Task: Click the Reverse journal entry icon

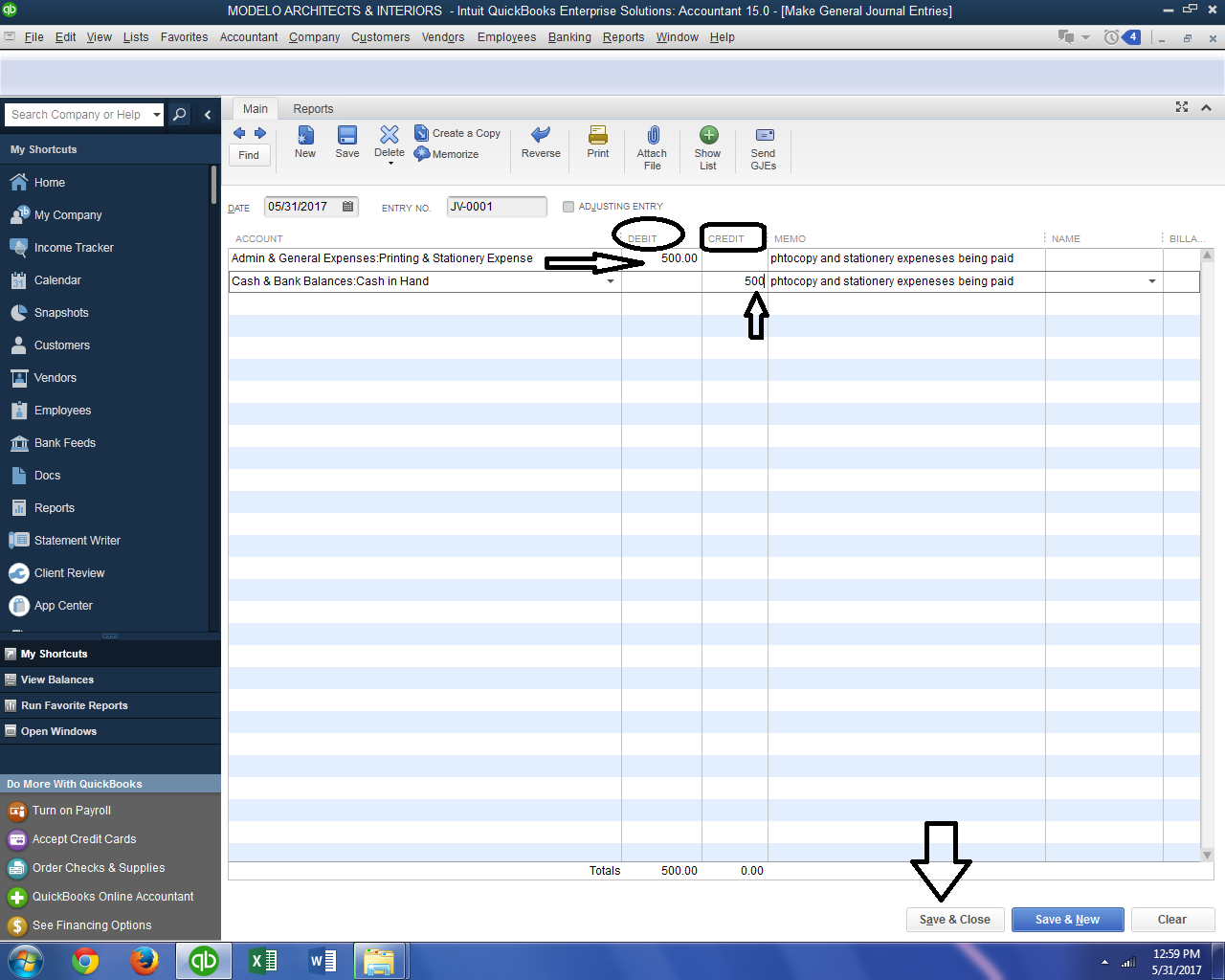Action: [540, 144]
